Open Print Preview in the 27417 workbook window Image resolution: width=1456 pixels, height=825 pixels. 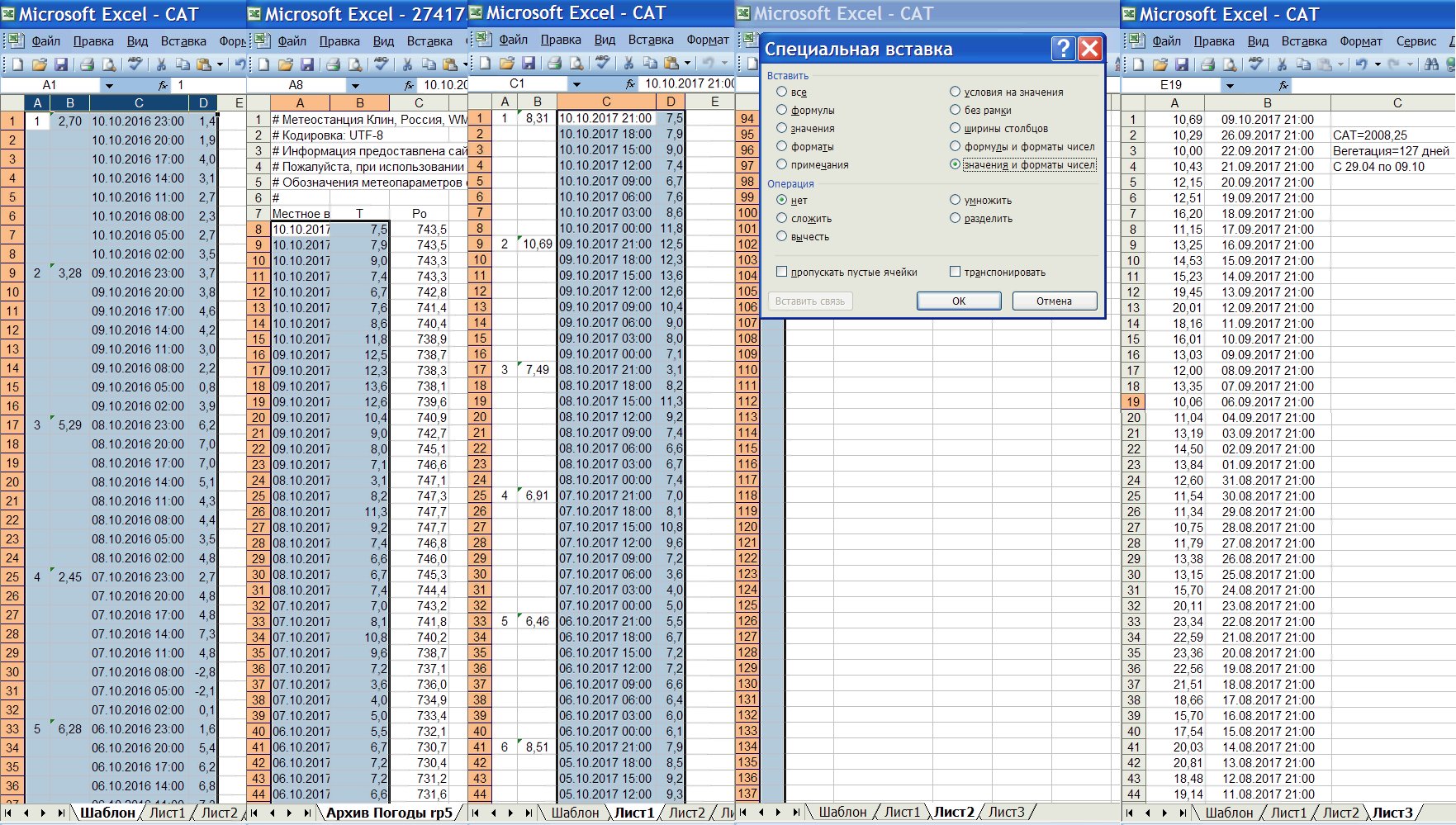point(355,64)
